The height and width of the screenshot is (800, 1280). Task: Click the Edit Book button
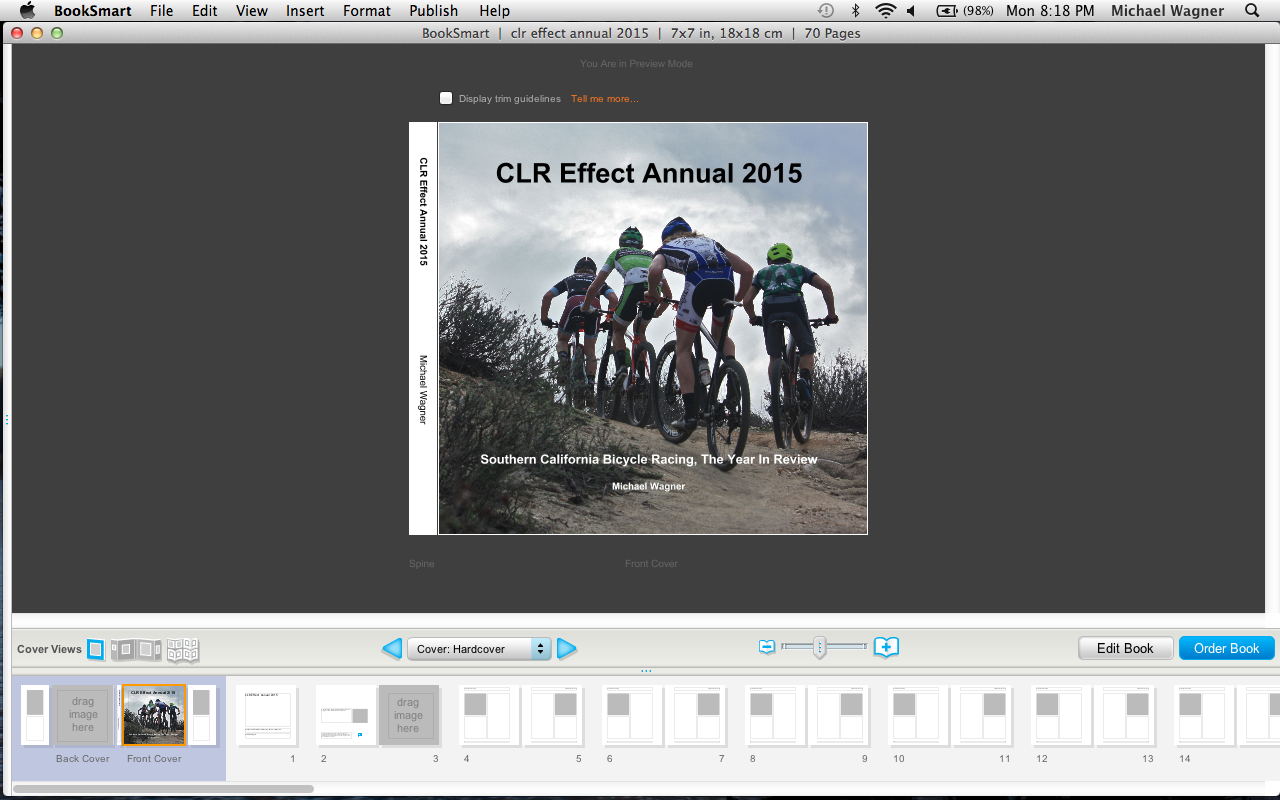1125,648
